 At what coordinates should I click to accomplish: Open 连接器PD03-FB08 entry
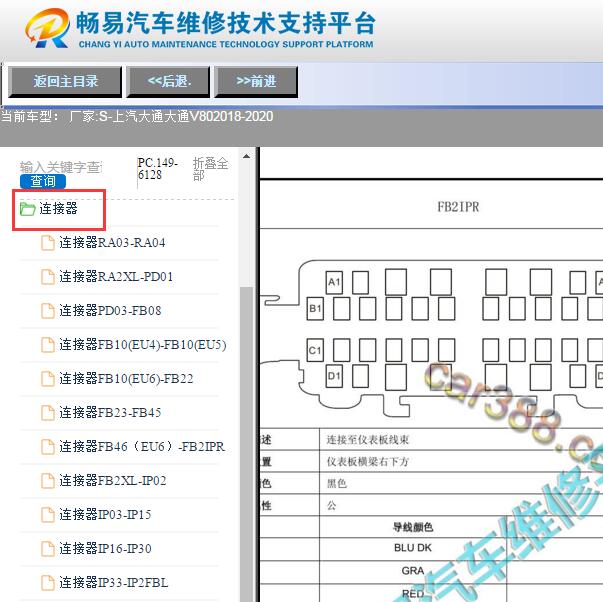coord(110,311)
